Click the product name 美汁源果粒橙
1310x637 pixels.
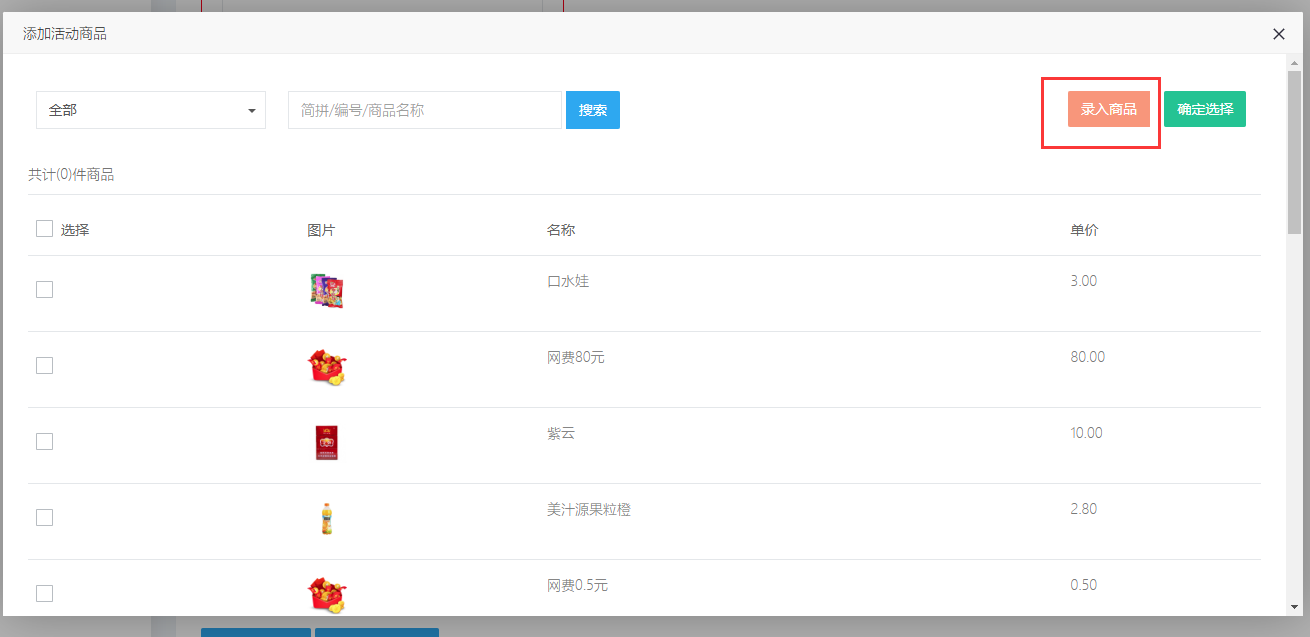589,509
